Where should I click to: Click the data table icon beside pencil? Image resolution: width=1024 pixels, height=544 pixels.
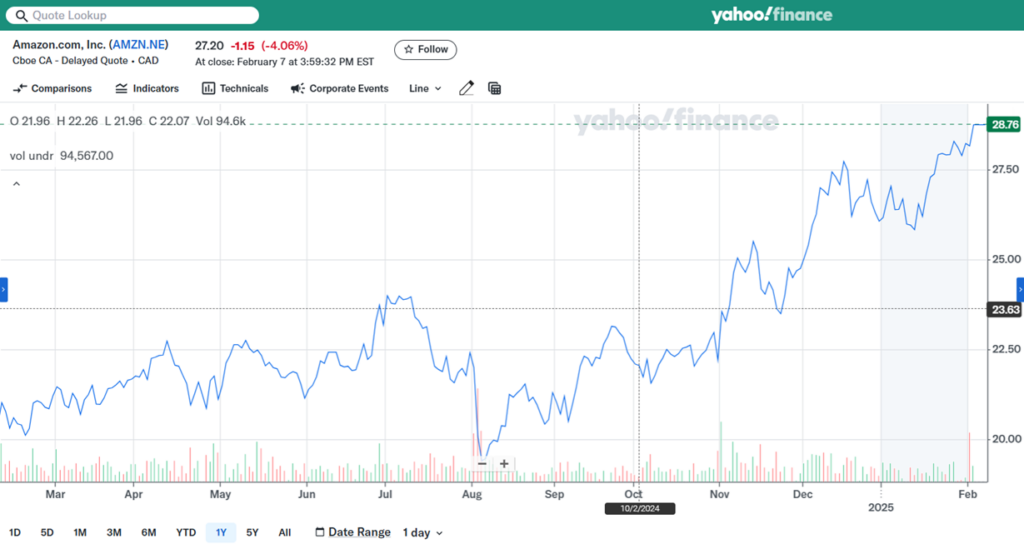click(494, 89)
